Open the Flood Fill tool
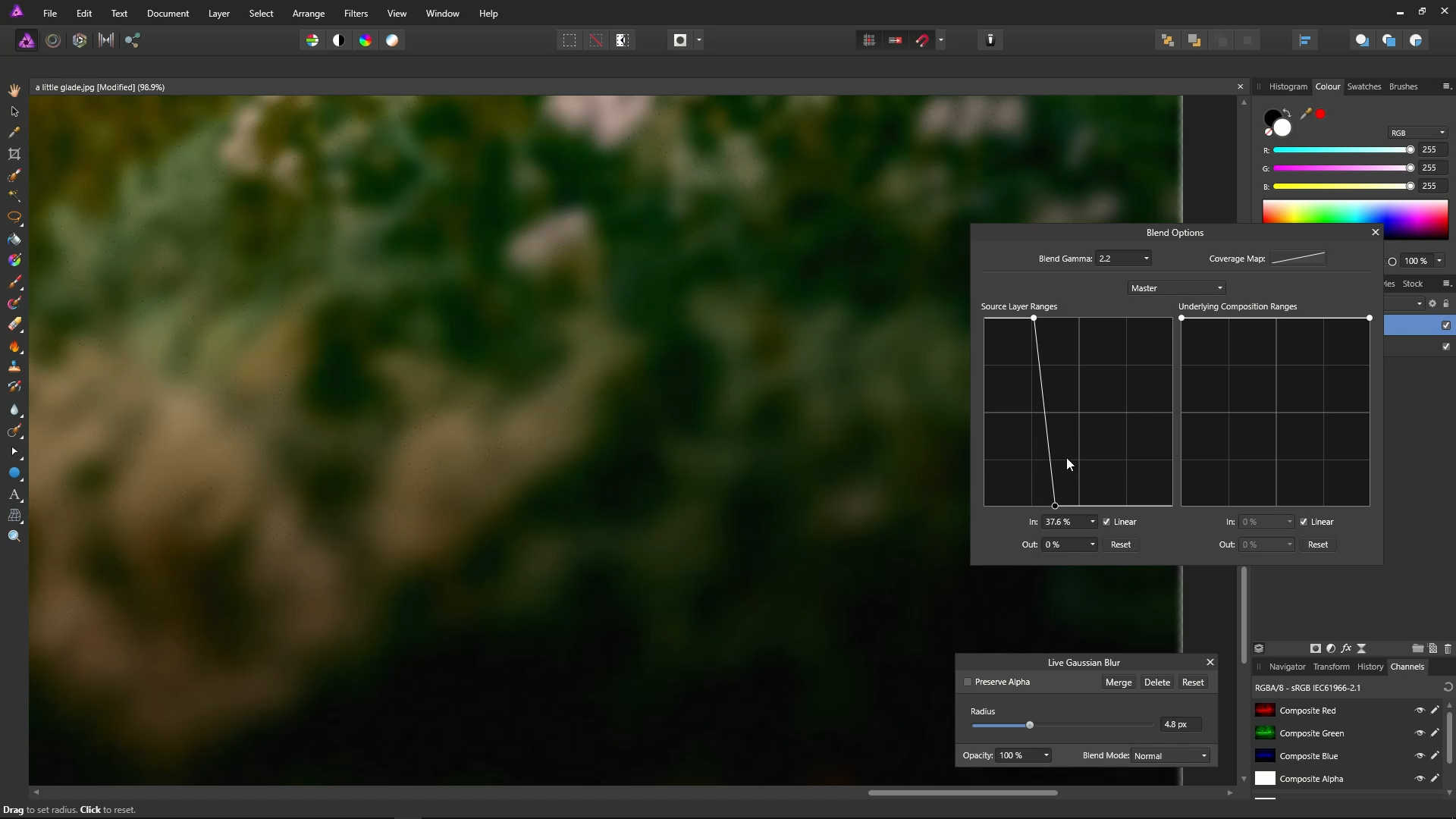Viewport: 1456px width, 819px height. [x=14, y=239]
